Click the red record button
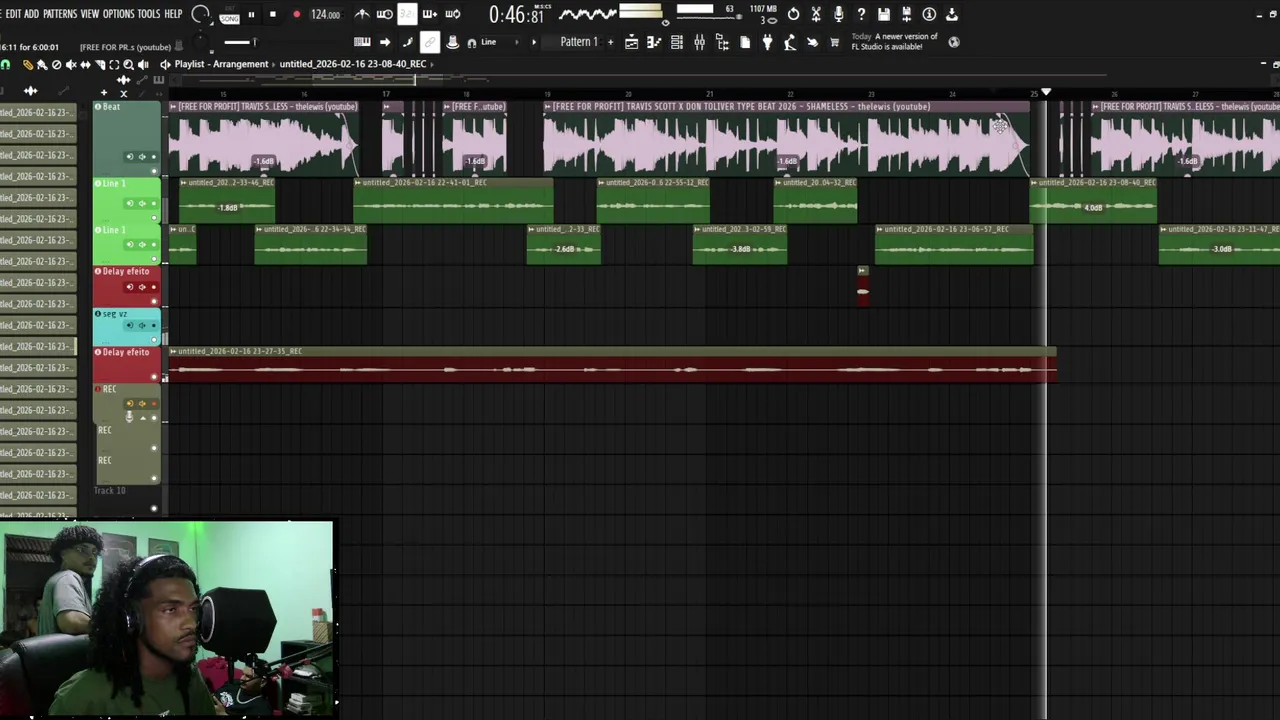Screen dimensions: 1280x720 (296, 14)
